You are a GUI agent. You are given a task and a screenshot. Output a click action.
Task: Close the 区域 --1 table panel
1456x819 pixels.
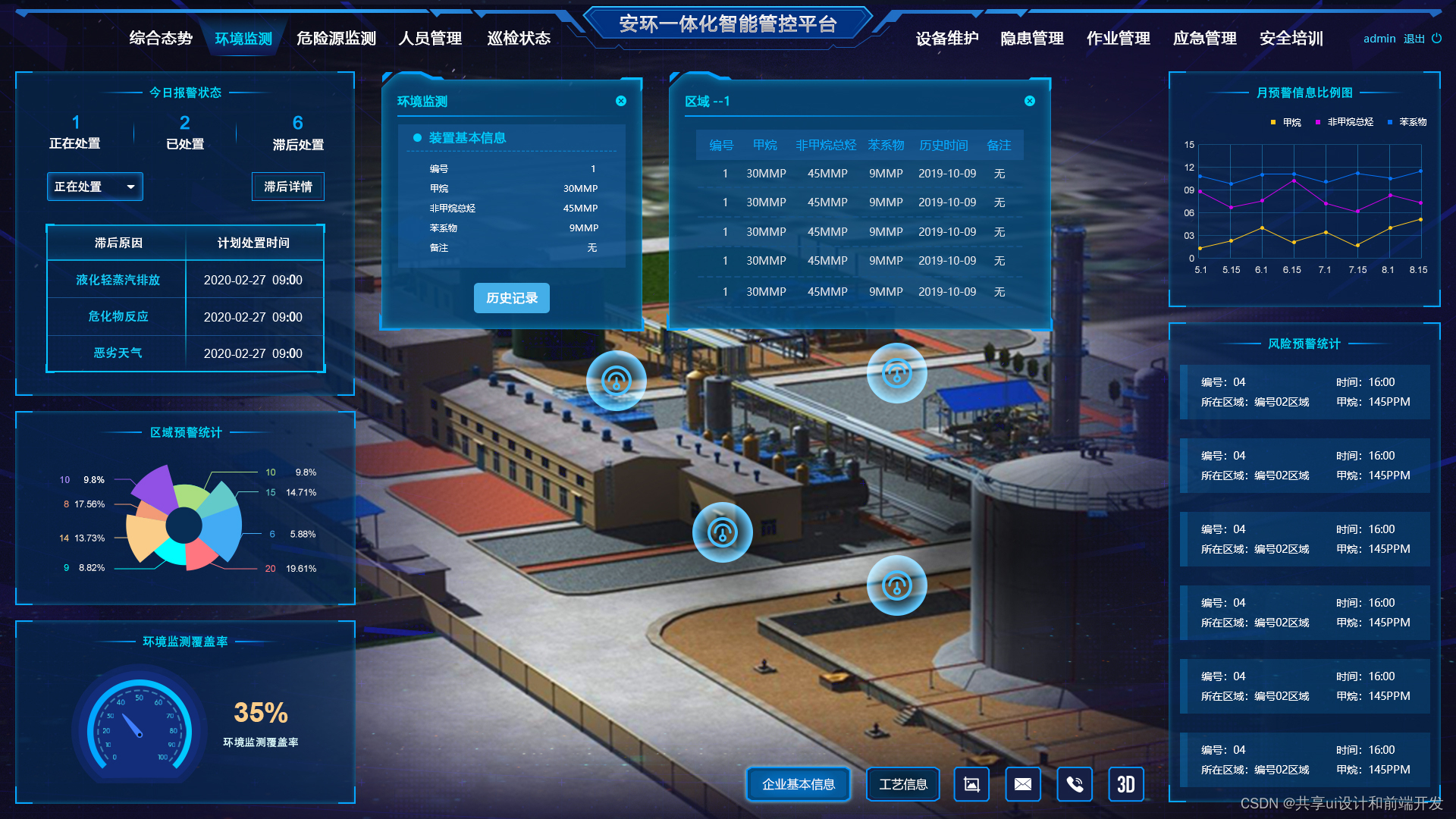coord(1029,101)
